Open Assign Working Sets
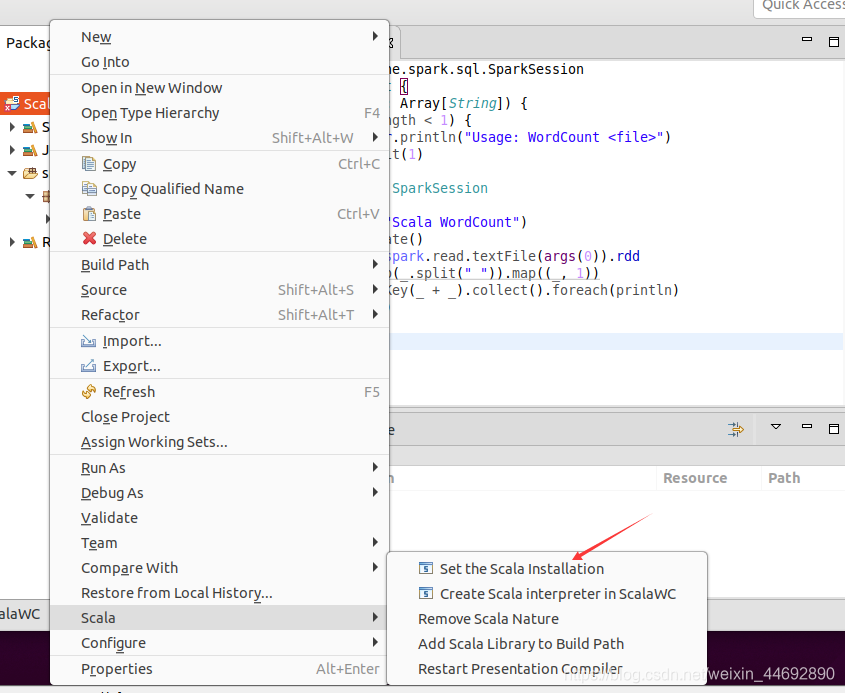Viewport: 845px width, 693px height. point(219,442)
